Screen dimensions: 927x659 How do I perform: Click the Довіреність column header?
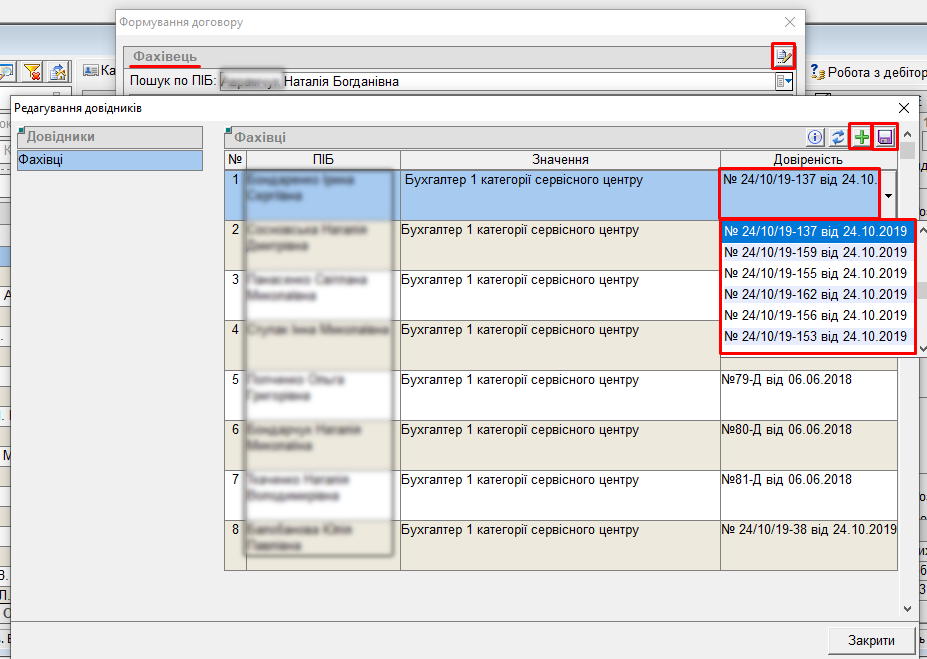tap(808, 160)
